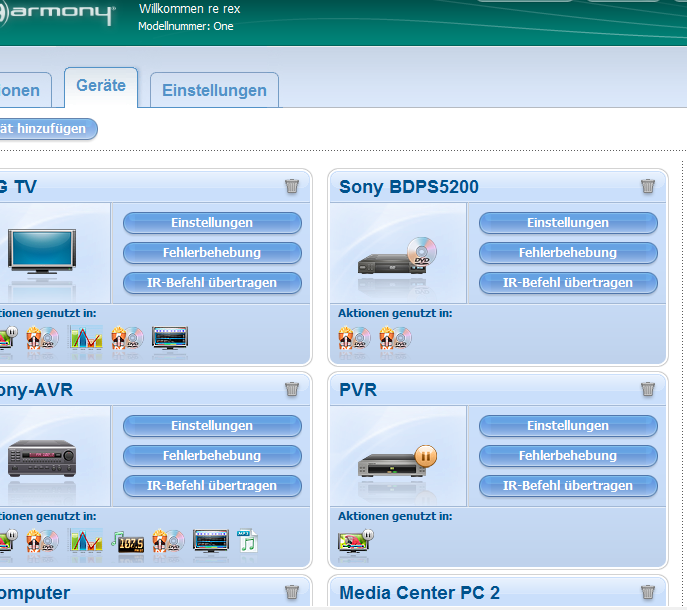Click second DVD activity icon in Sony-AVR card
The image size is (687, 611).
pyautogui.click(x=168, y=541)
